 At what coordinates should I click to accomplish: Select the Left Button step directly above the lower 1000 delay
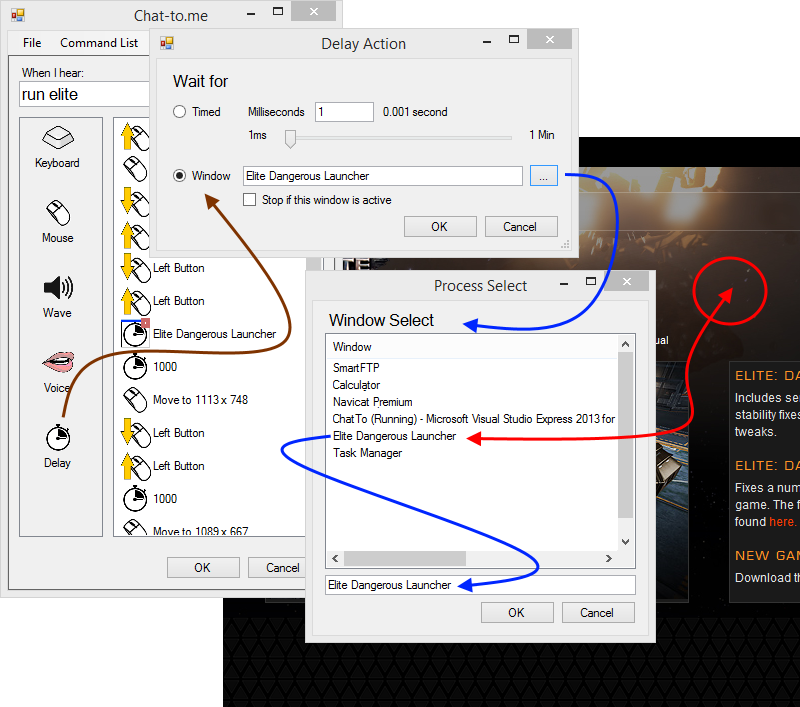tap(179, 466)
